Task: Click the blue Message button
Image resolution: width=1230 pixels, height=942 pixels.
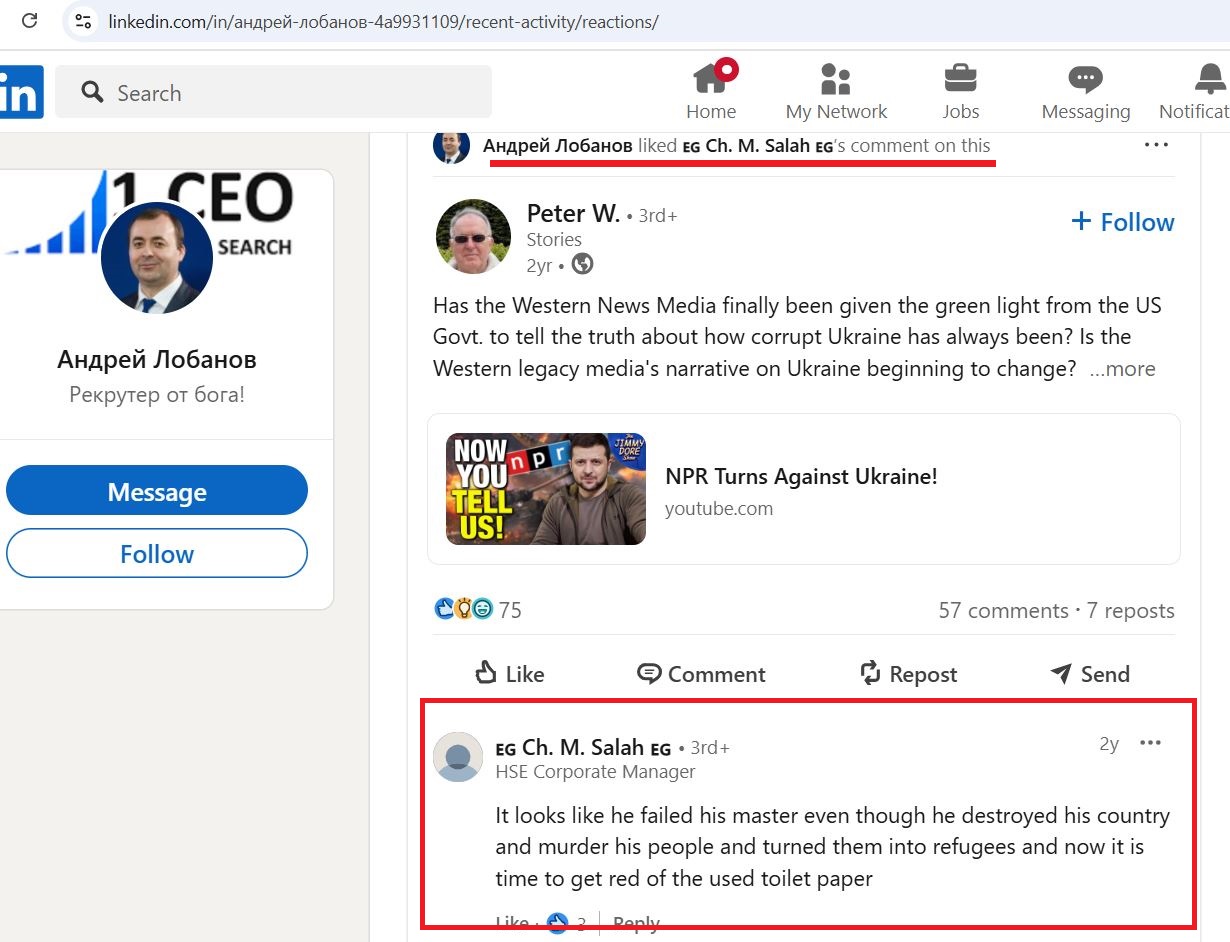Action: coord(157,492)
